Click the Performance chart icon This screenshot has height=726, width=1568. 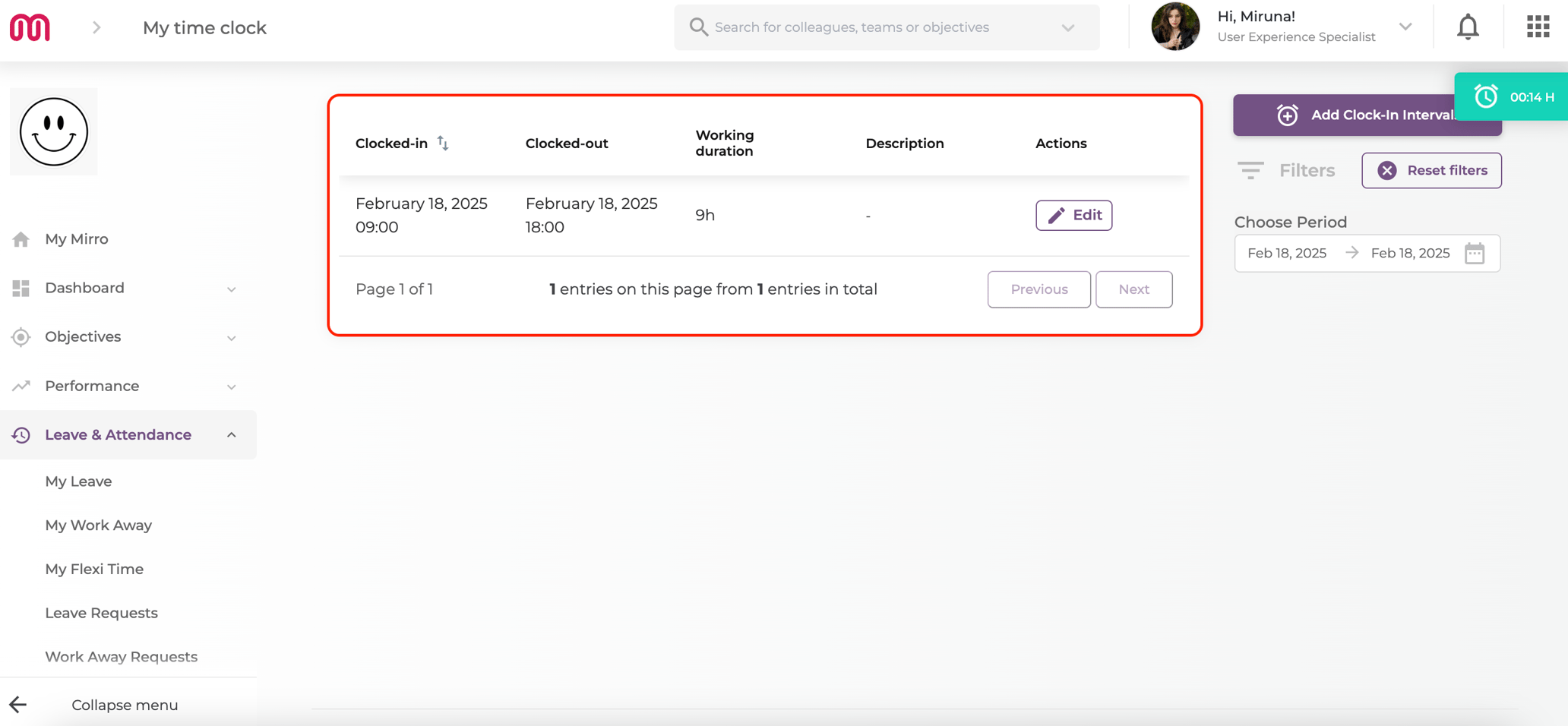click(21, 386)
